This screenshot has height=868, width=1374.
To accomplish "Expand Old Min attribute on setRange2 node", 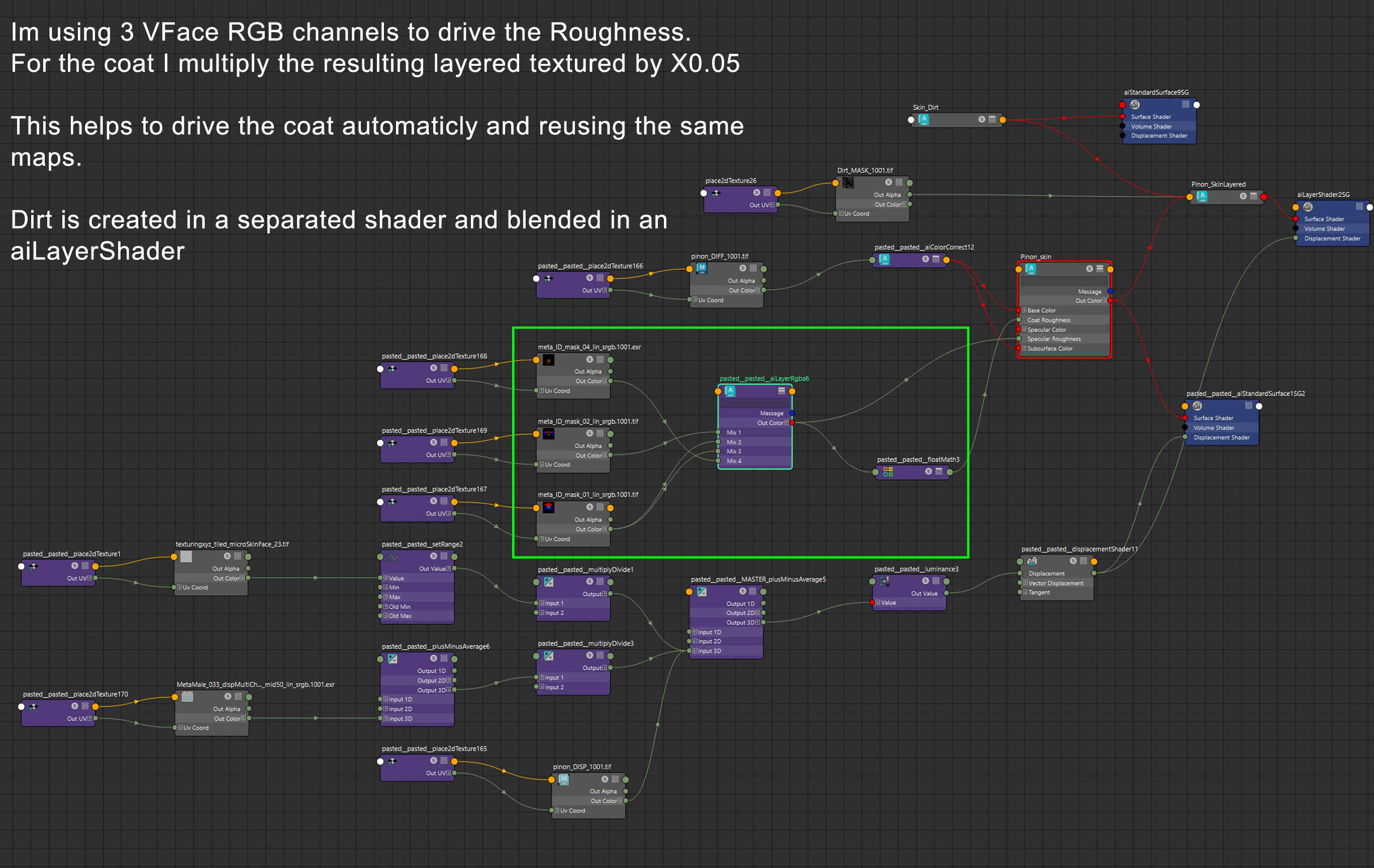I will [385, 607].
